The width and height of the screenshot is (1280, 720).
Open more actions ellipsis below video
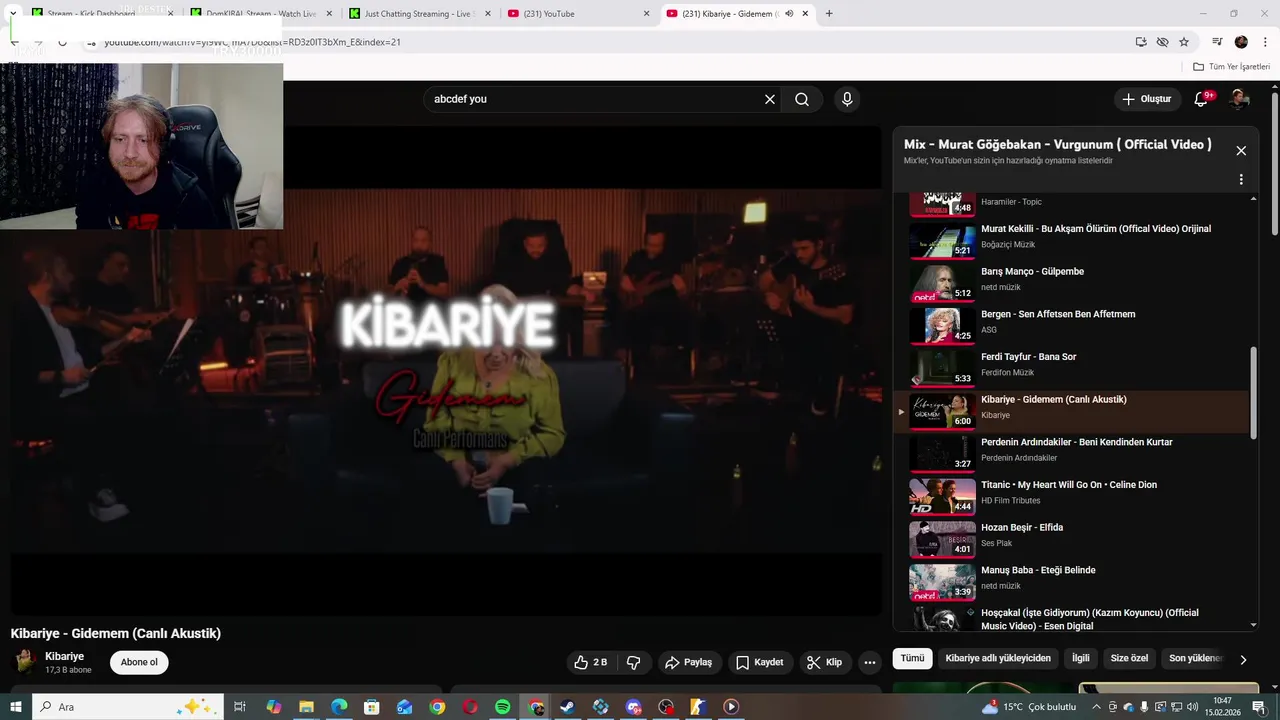click(870, 662)
